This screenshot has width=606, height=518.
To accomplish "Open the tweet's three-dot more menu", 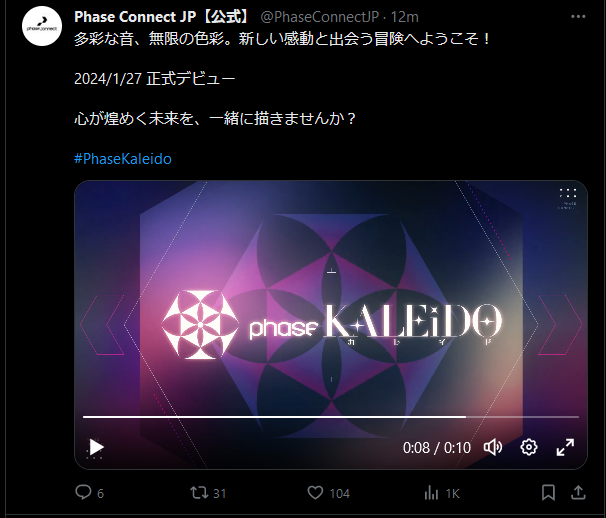I will click(x=578, y=17).
